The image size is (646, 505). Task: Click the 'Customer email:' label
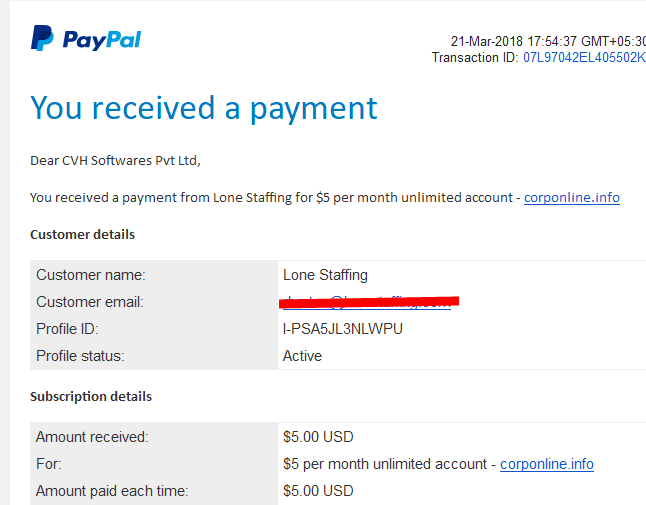(x=90, y=302)
